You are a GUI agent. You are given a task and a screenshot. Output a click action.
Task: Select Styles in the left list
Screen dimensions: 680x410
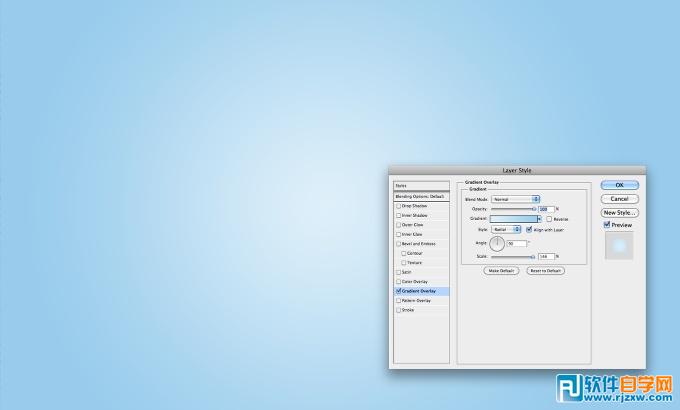click(421, 186)
